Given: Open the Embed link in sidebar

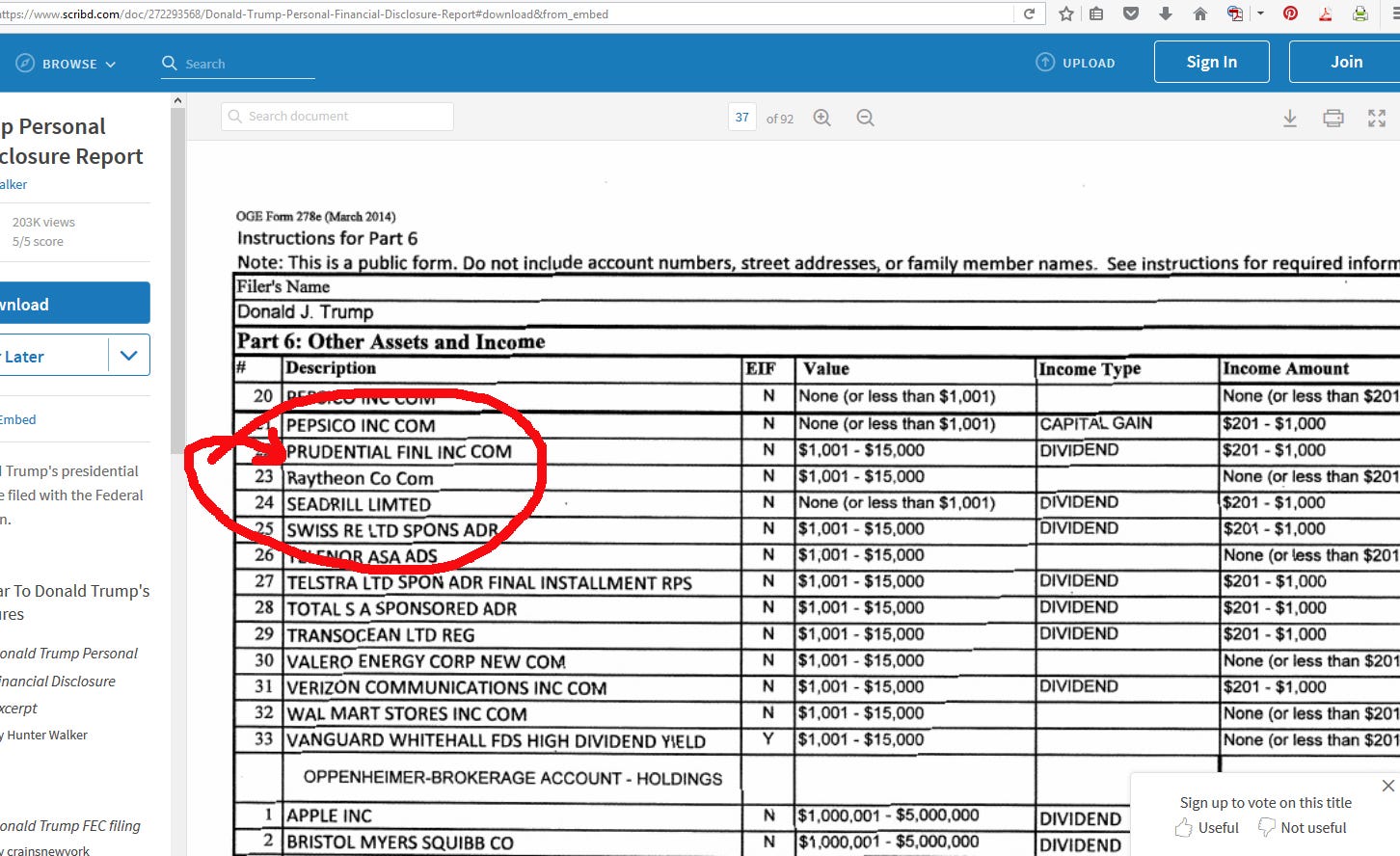Looking at the screenshot, I should (17, 419).
